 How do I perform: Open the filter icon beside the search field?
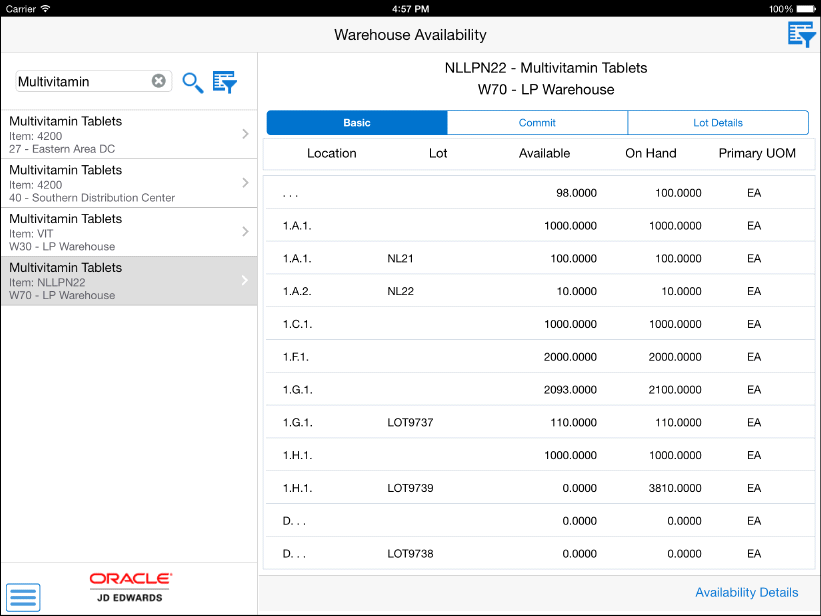coord(225,82)
